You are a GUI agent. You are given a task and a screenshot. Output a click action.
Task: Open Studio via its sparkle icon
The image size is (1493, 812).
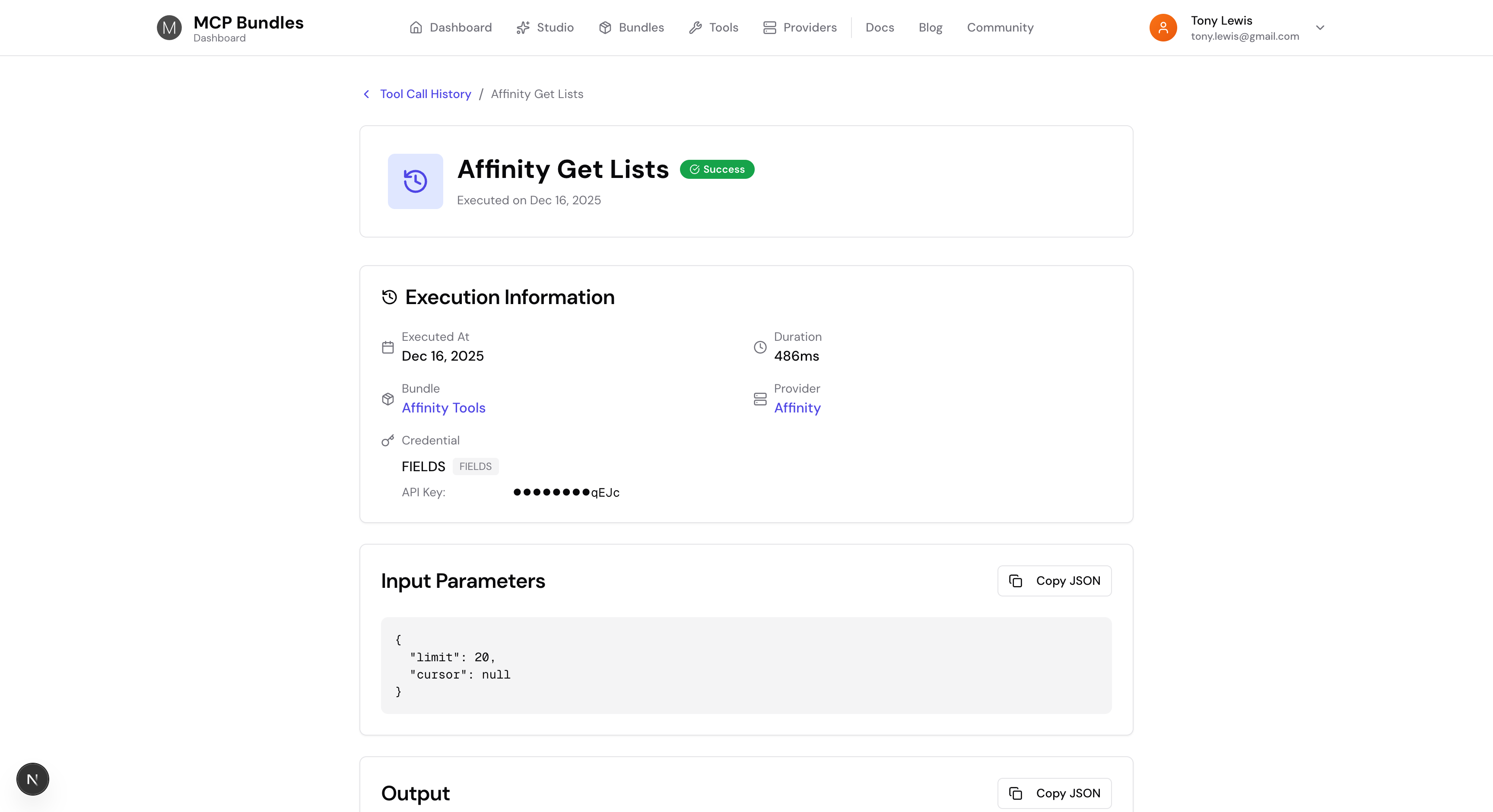point(523,27)
